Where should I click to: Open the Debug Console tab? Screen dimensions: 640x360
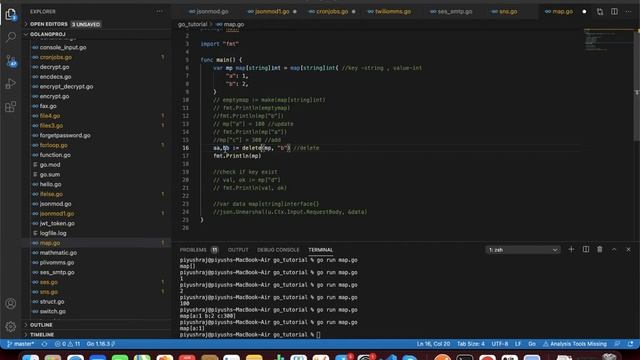pyautogui.click(x=278, y=250)
